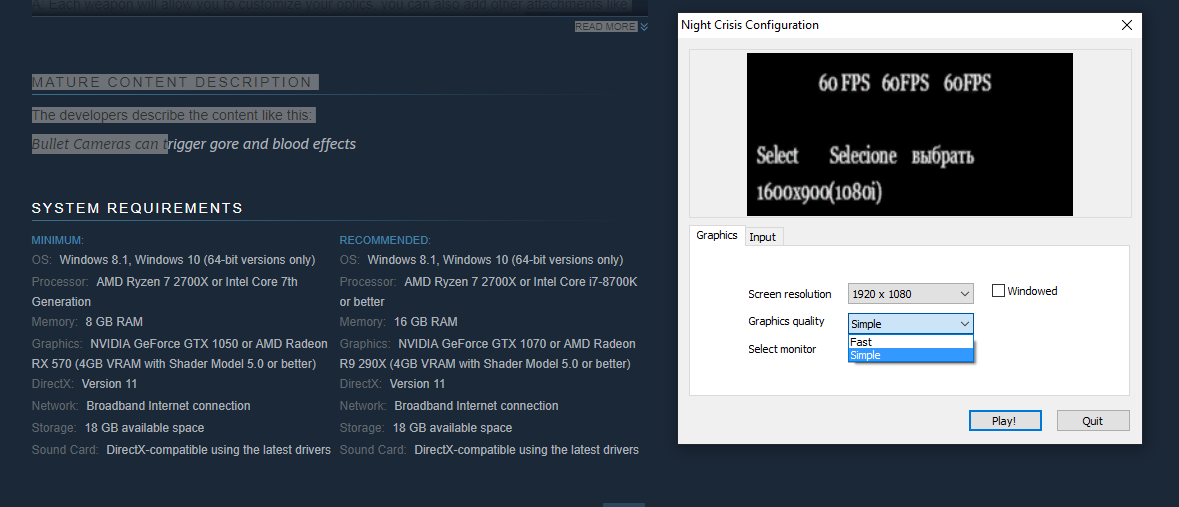The height and width of the screenshot is (507, 1179).
Task: Open the Screen resolution dropdown
Action: 911,293
